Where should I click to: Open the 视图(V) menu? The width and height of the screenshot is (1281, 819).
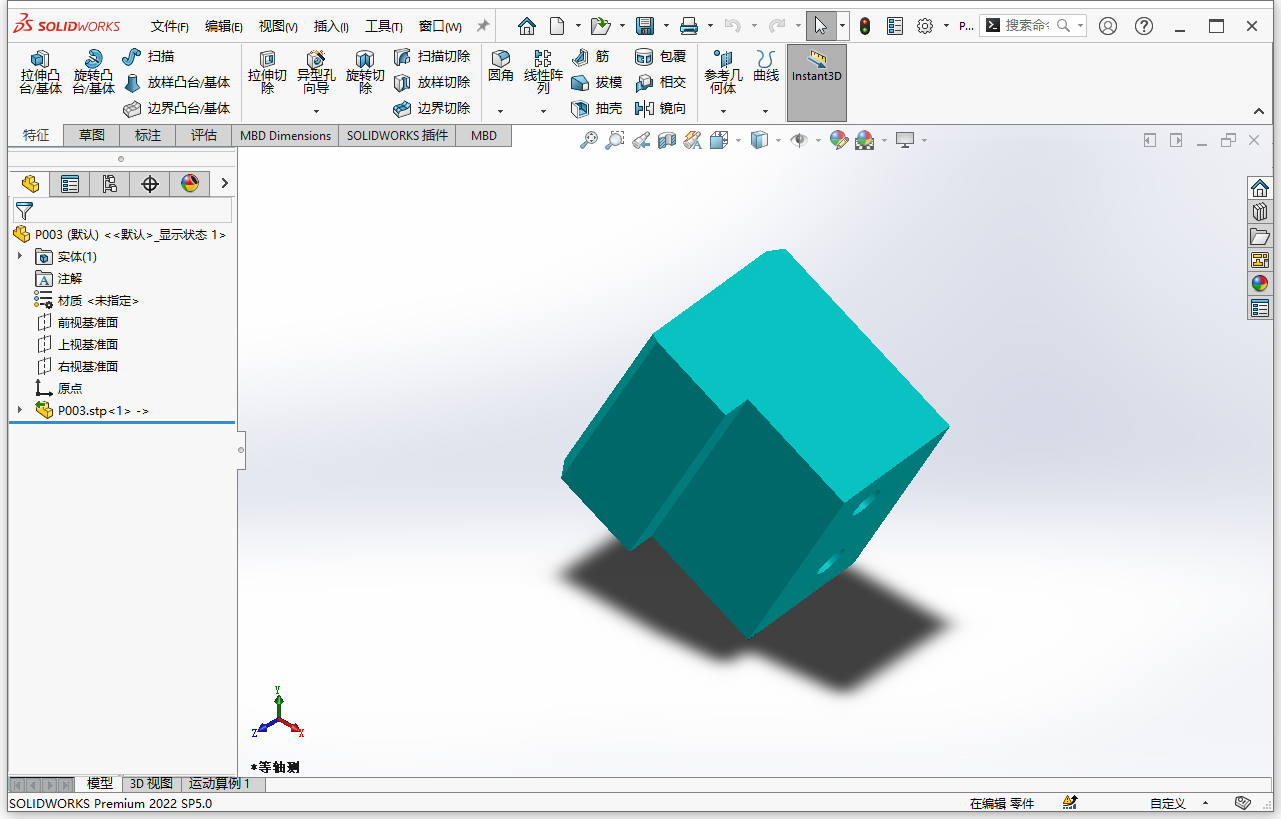pyautogui.click(x=278, y=27)
